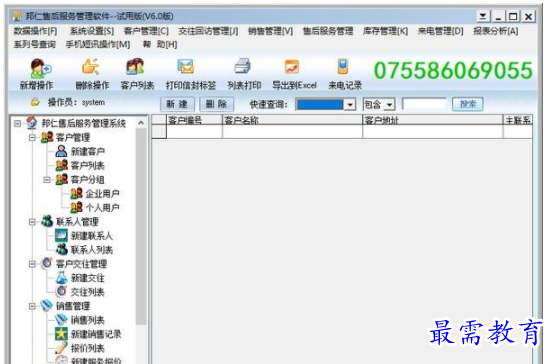Click the 新建交往 icon in the tree
Viewport: 551px width, 364px height.
coord(61,278)
